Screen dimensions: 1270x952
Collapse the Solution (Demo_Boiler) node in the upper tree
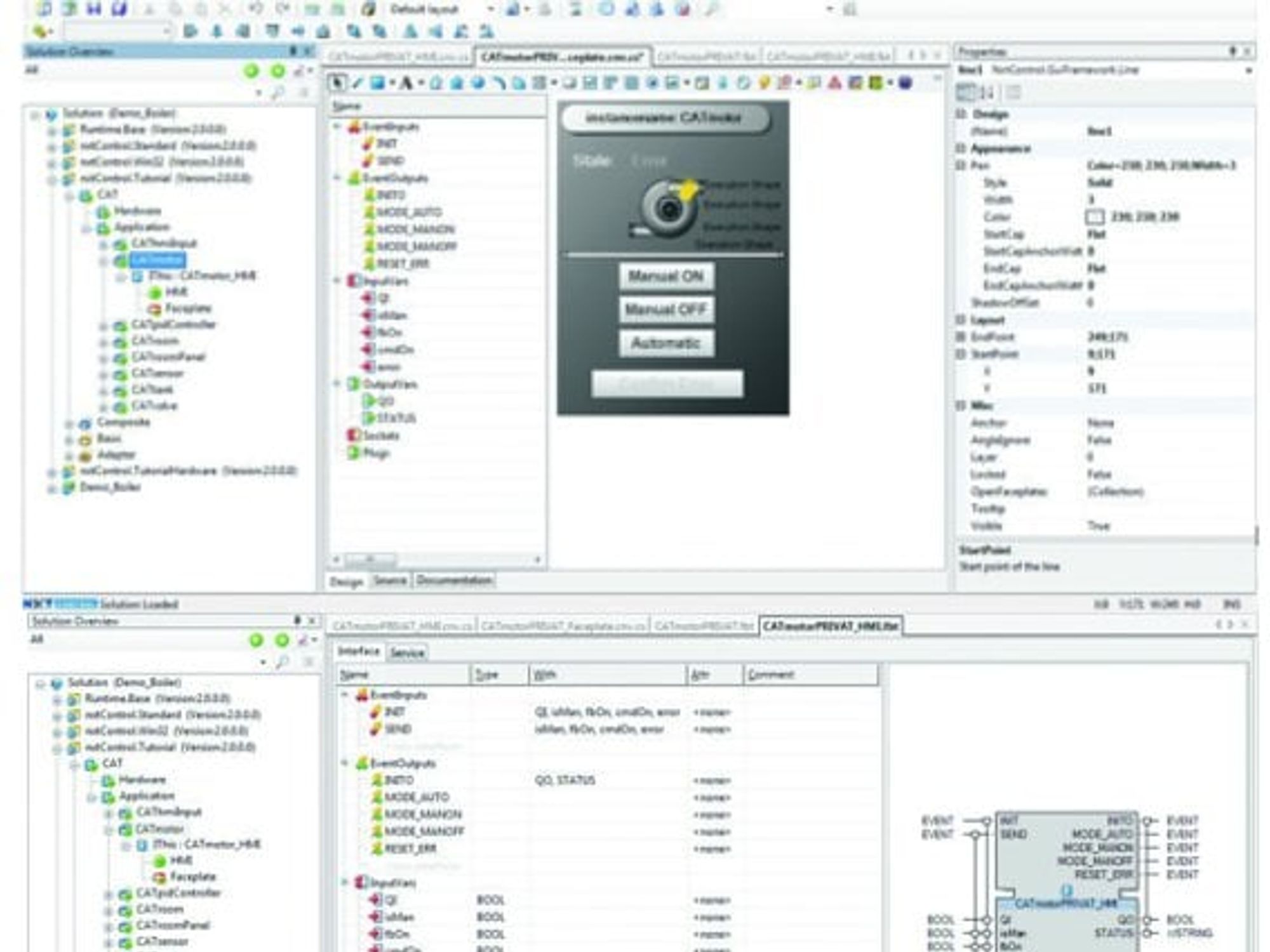pos(36,114)
